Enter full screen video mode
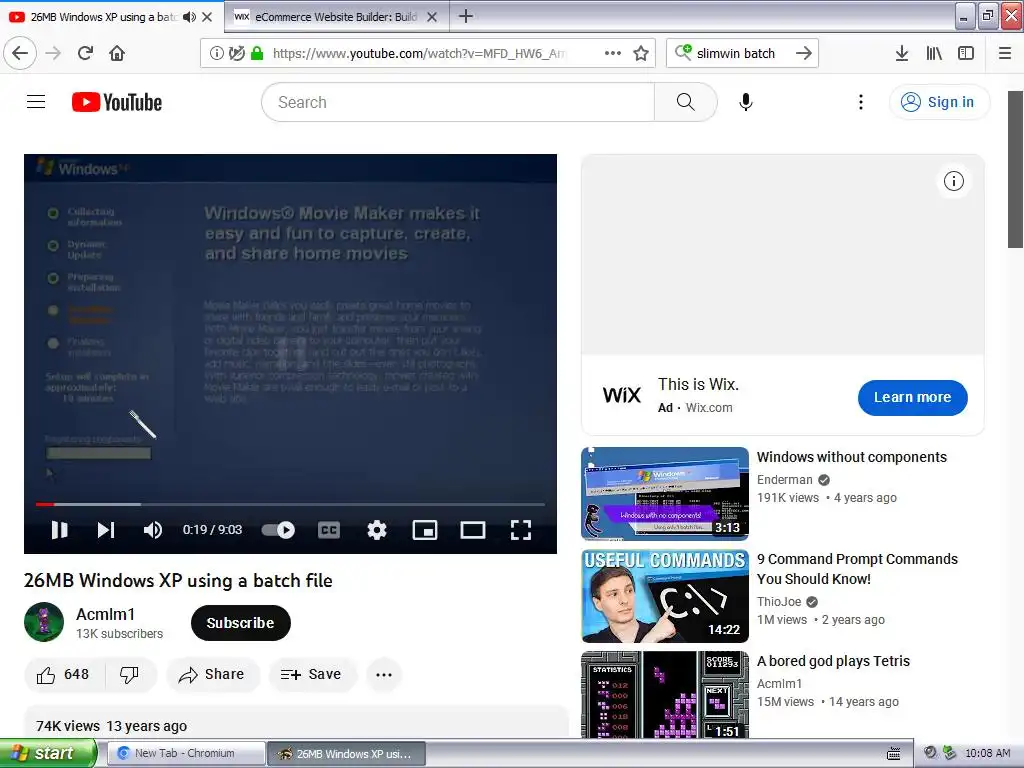 coord(520,530)
